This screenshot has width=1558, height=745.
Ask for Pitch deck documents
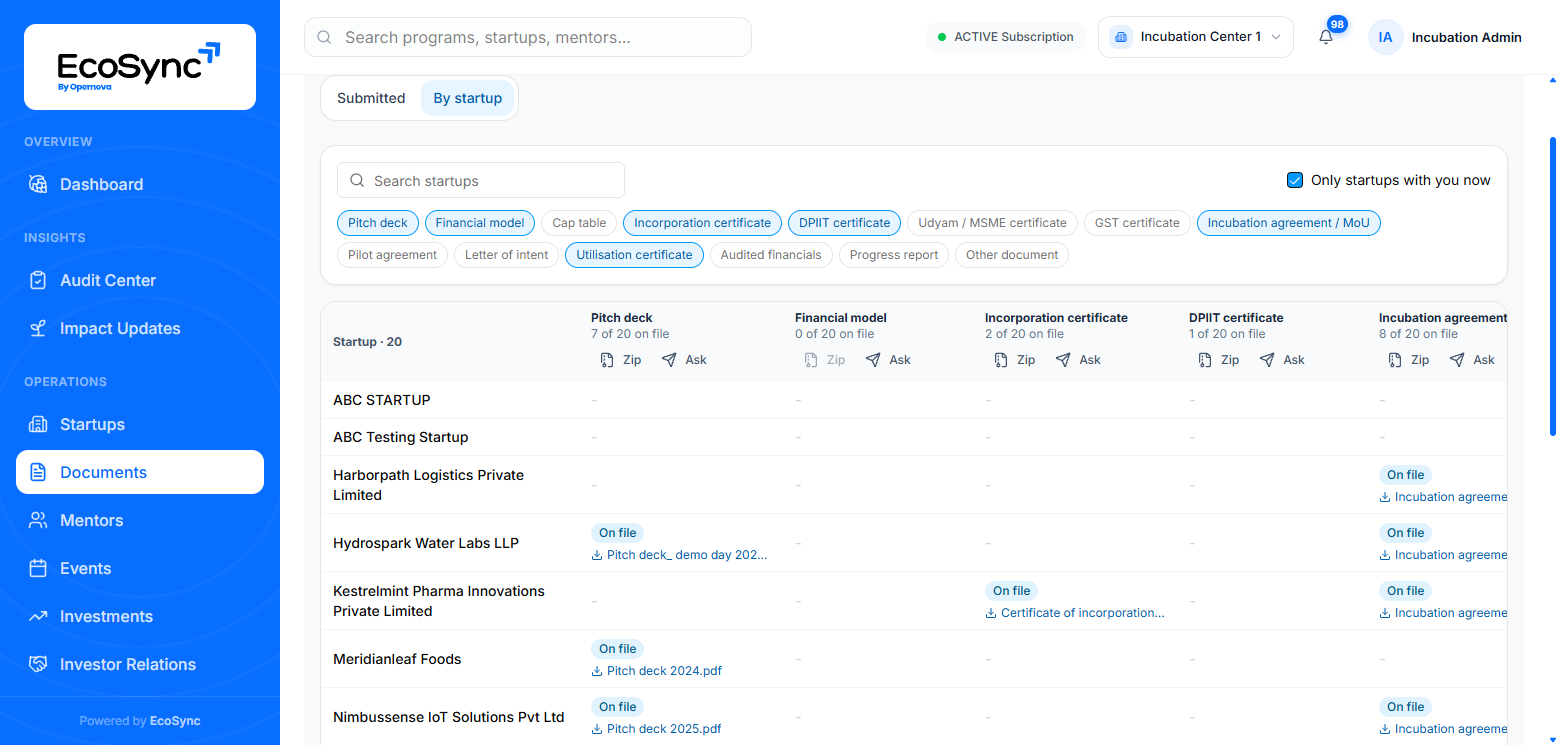click(x=684, y=360)
